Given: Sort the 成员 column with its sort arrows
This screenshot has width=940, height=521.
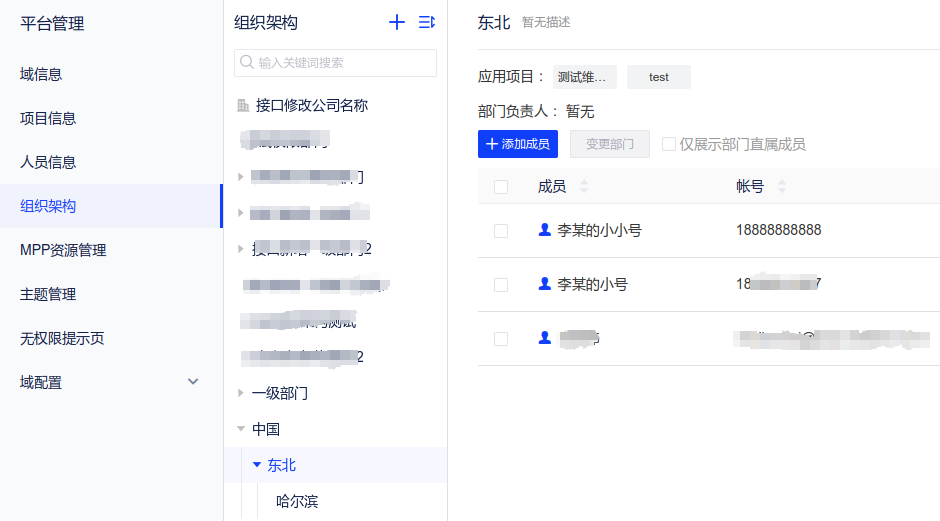Looking at the screenshot, I should [x=584, y=186].
